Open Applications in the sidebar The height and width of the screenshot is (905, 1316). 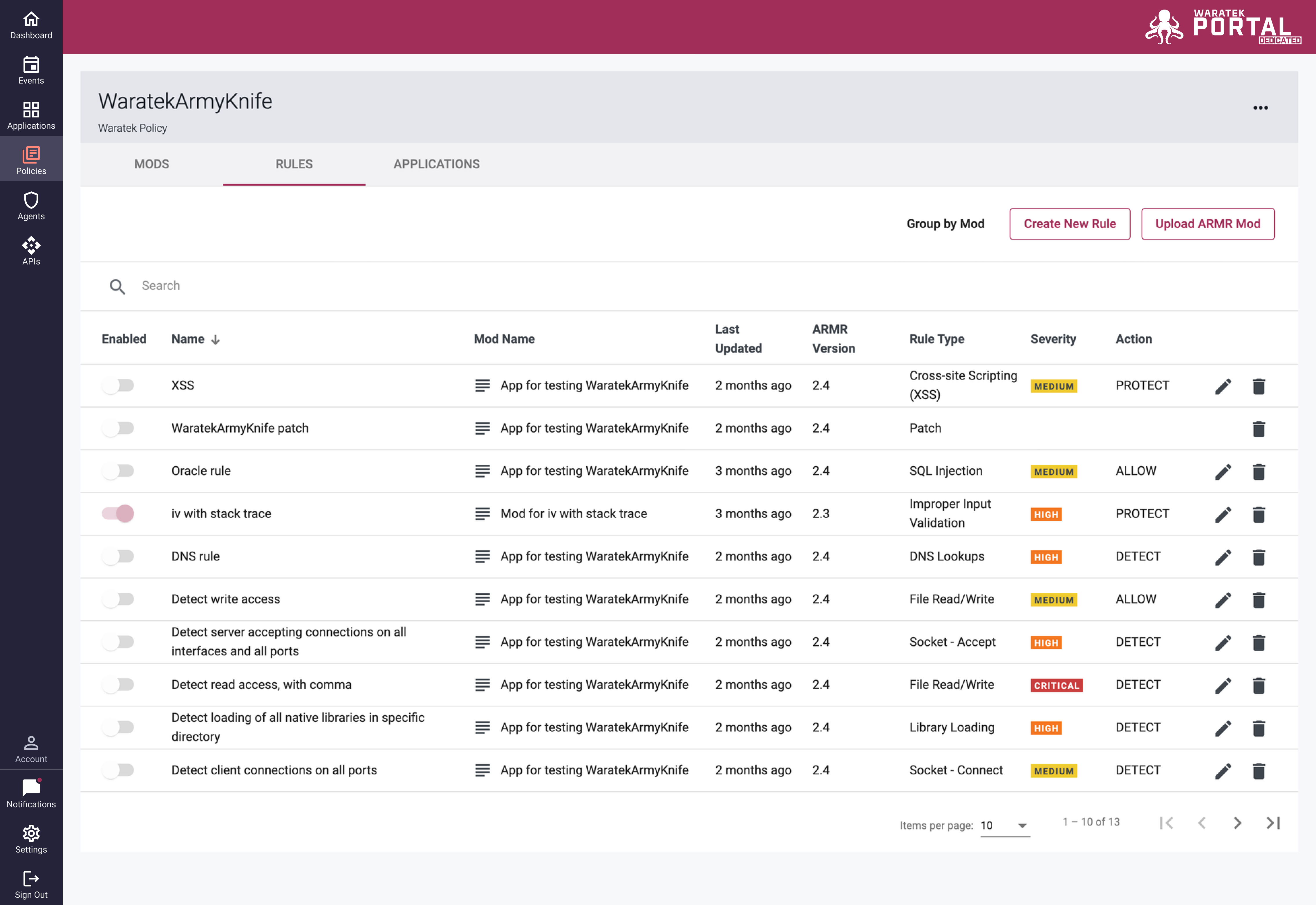point(31,116)
